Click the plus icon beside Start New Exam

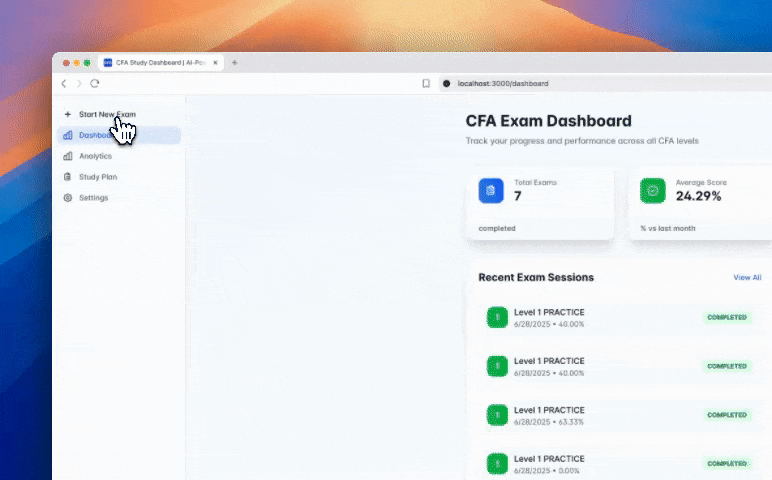[67, 114]
